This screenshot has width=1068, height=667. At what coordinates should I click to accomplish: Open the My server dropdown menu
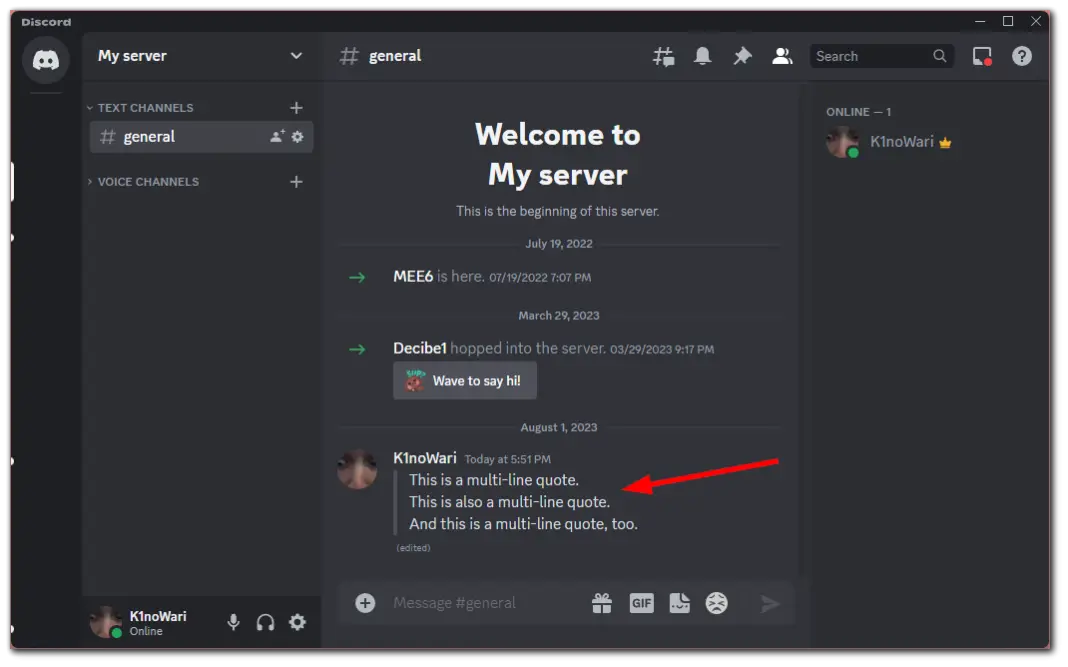(x=197, y=56)
